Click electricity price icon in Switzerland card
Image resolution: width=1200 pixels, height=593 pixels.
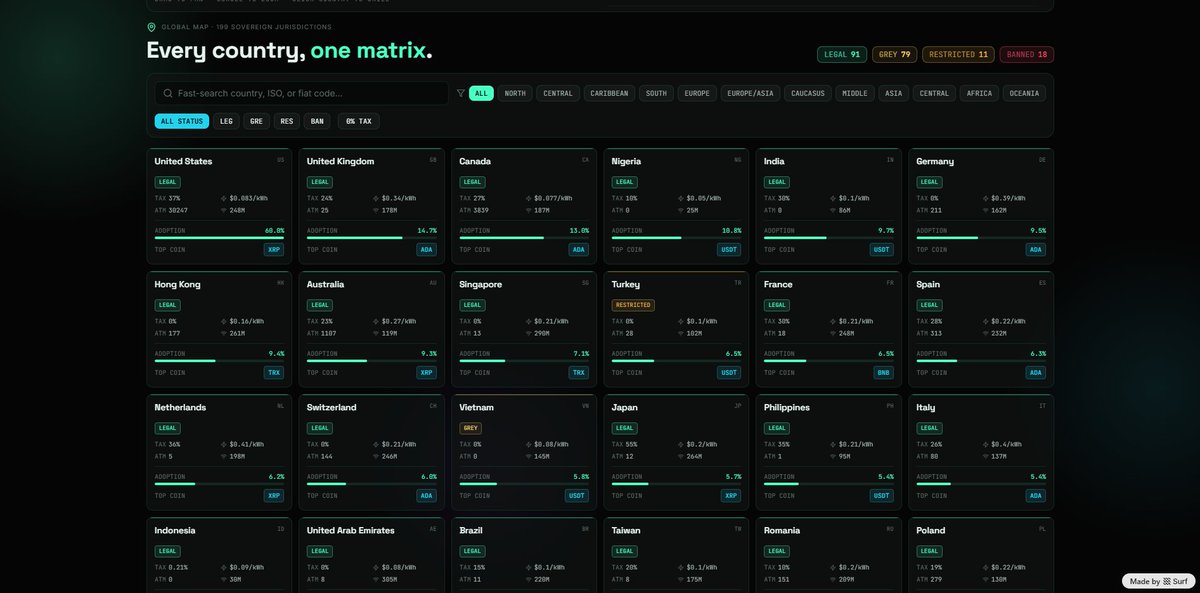376,444
